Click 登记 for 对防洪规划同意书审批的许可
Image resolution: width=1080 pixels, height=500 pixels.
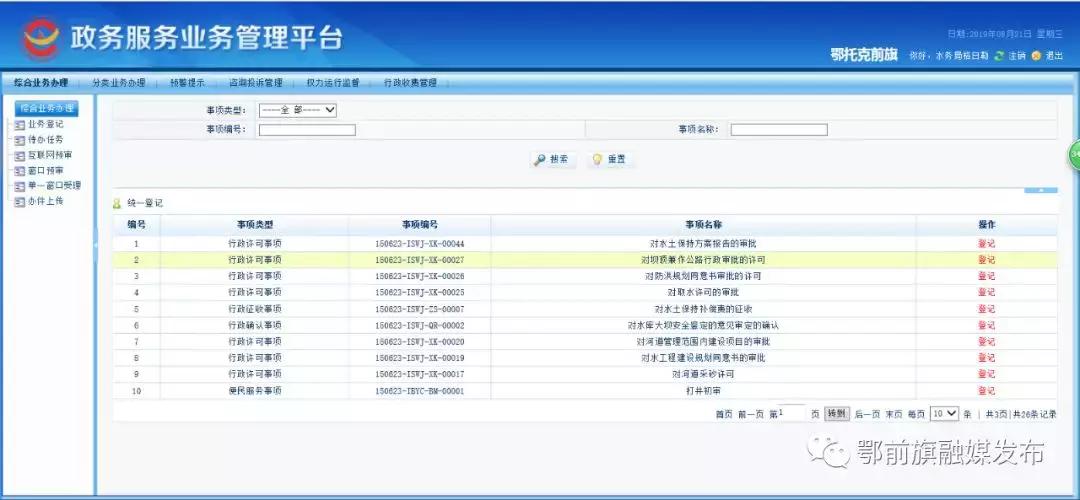pos(986,276)
